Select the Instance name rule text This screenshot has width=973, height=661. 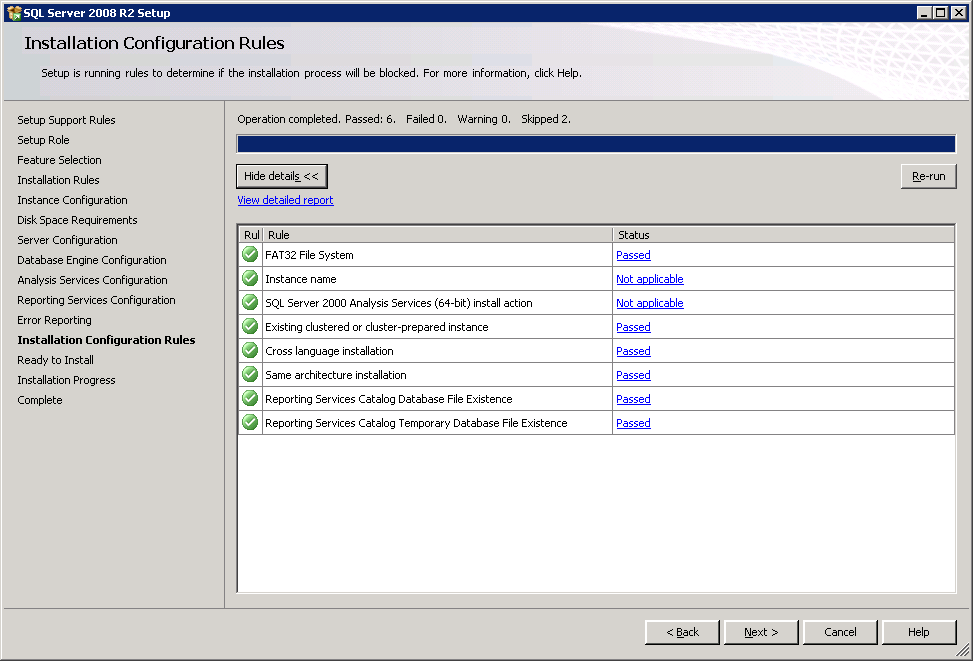pyautogui.click(x=301, y=279)
